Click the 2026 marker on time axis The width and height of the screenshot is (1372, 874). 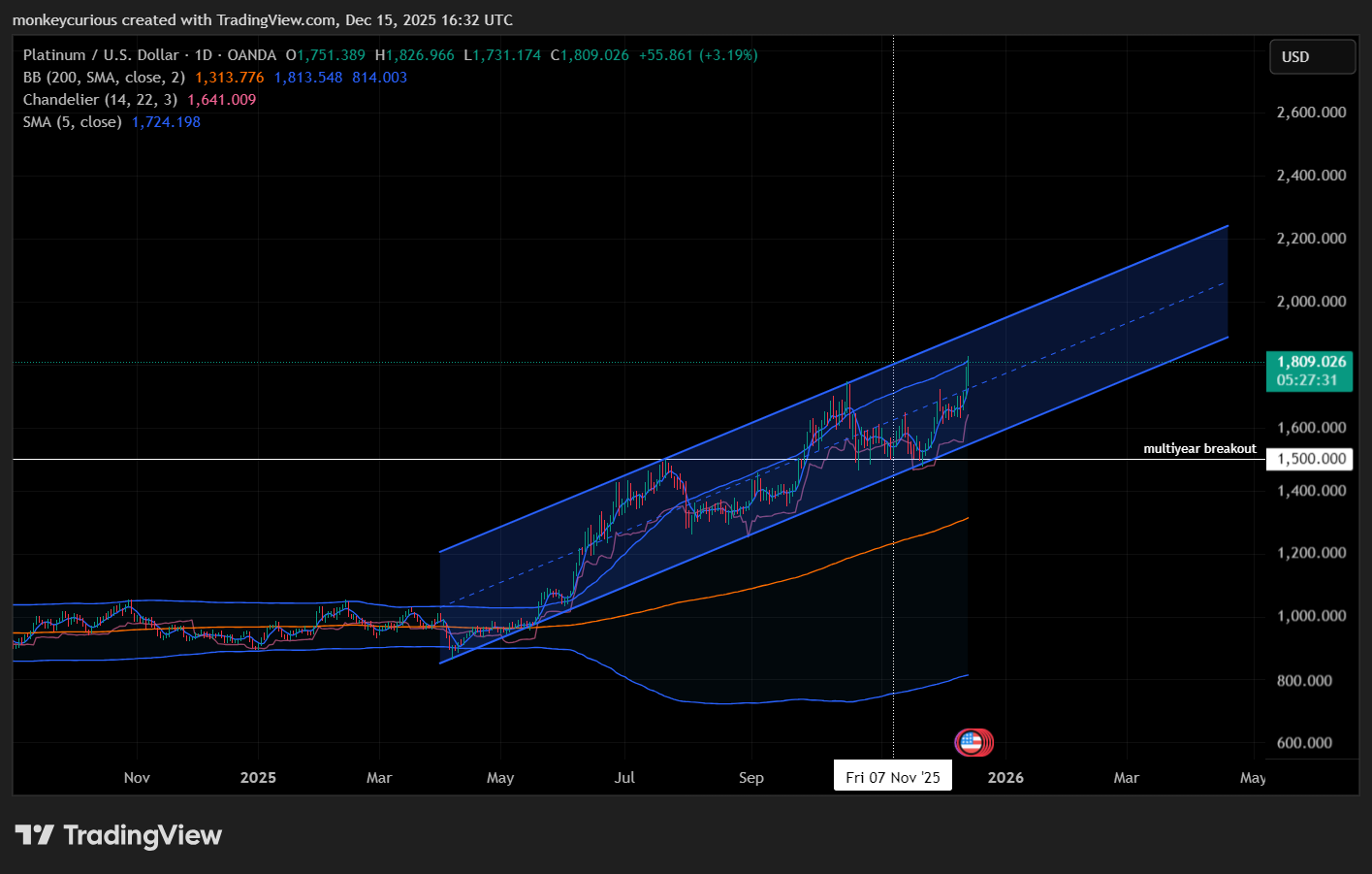(1005, 778)
